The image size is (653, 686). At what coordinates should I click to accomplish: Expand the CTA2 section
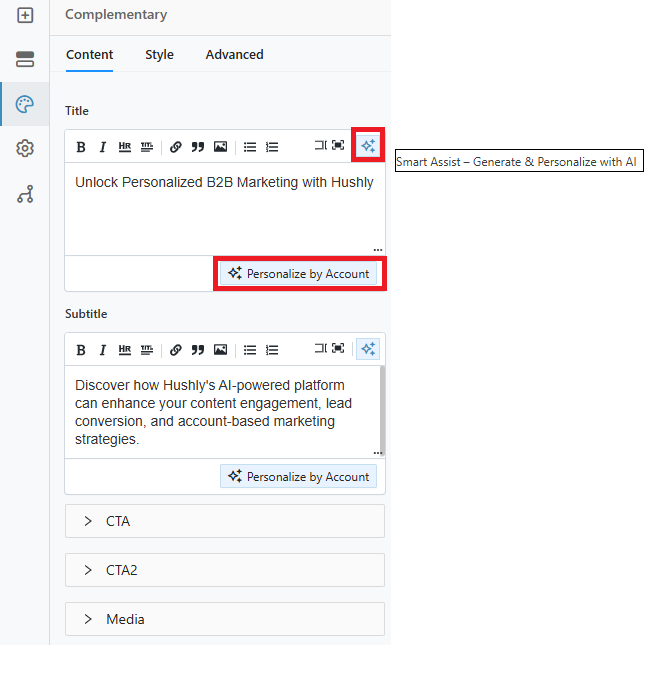pos(225,570)
